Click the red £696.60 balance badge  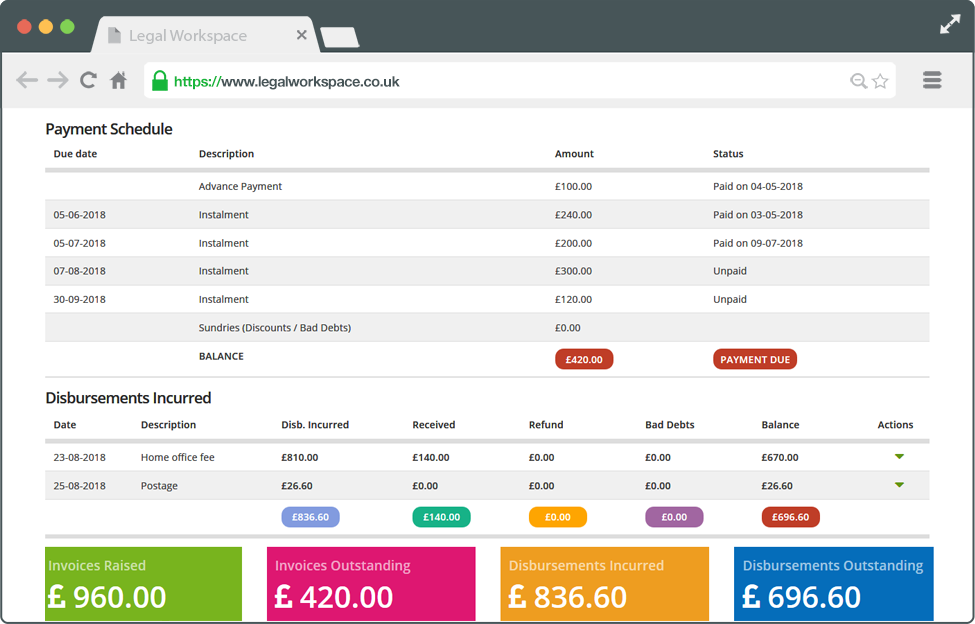(790, 517)
